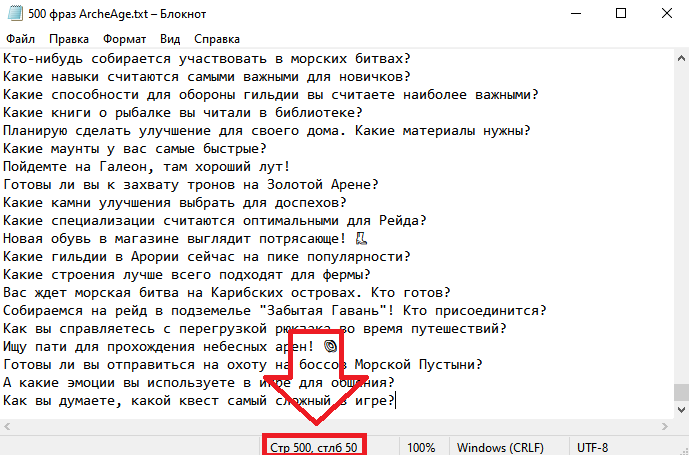Image resolution: width=689 pixels, height=455 pixels.
Task: Click the vertical scrollbar thumb
Action: coord(680,390)
